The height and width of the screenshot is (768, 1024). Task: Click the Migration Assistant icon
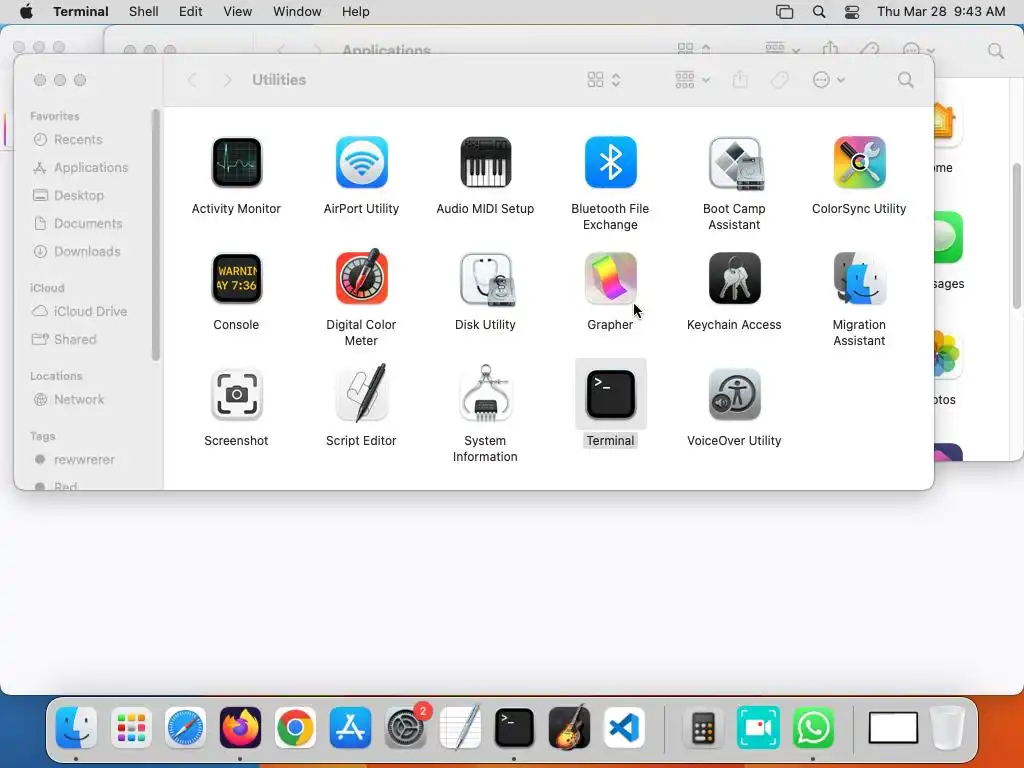point(859,279)
